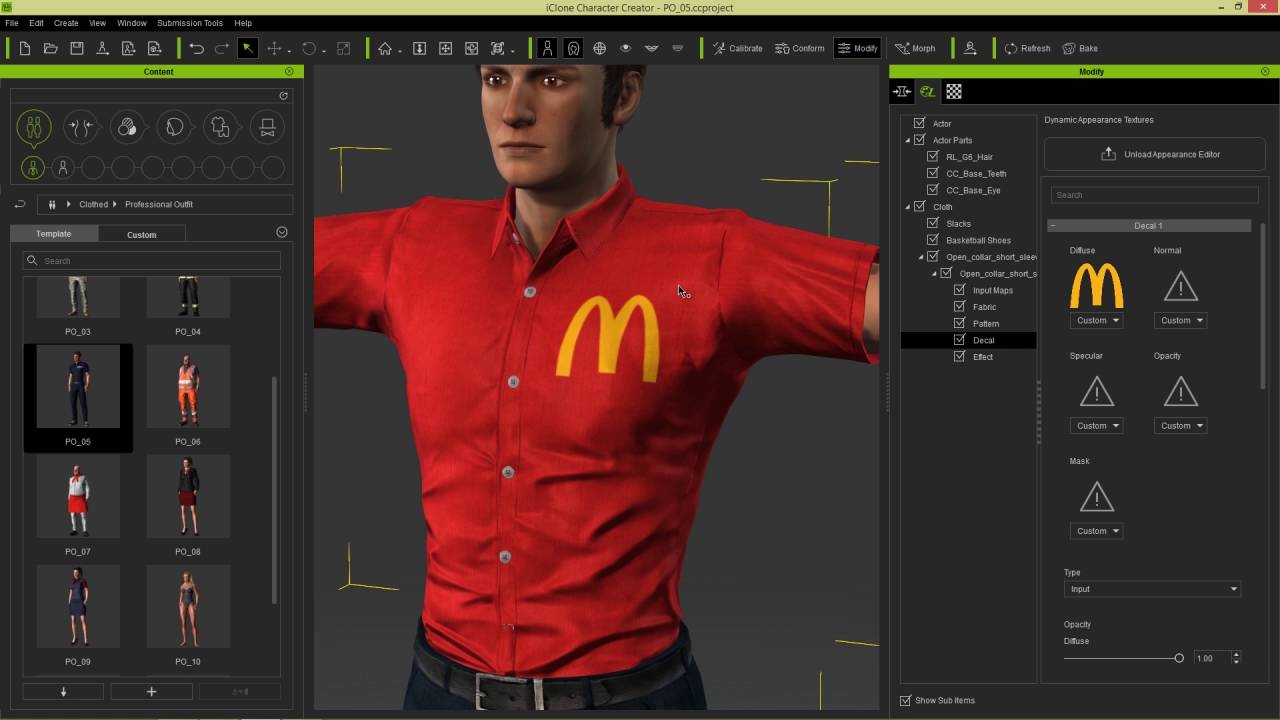Toggle Show Sub Items checkbox
Screen dimensions: 1280x720
click(906, 700)
